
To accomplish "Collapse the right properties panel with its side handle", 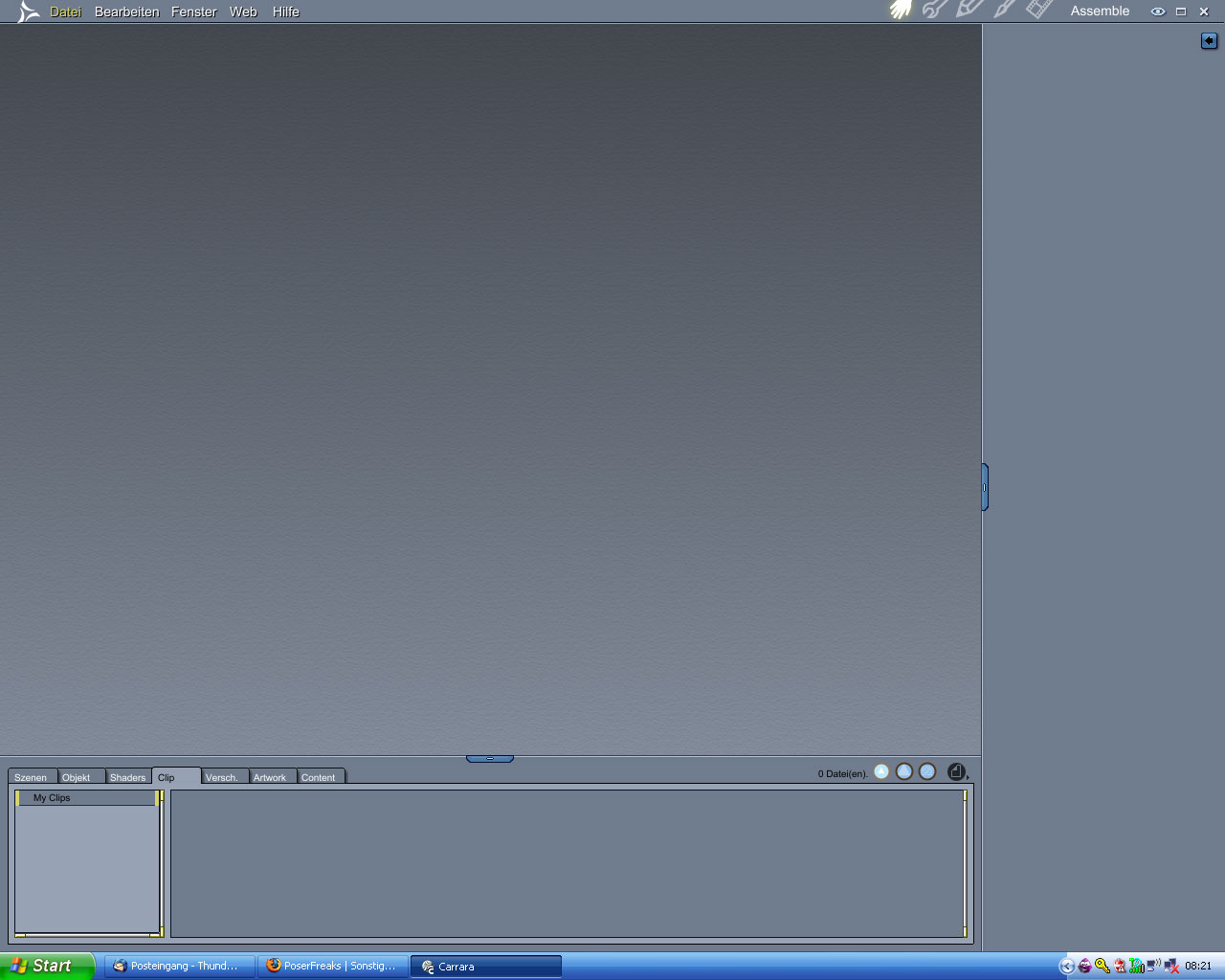I will click(x=985, y=487).
